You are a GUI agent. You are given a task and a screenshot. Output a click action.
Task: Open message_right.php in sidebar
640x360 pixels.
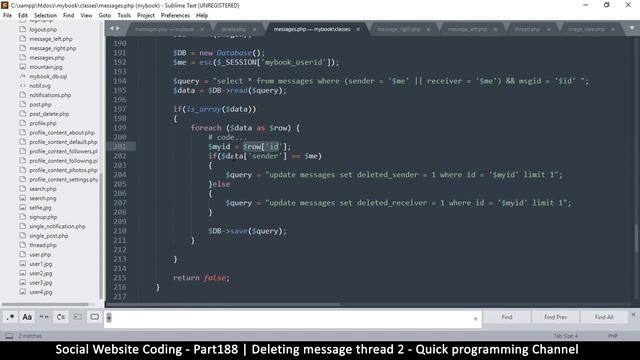[x=53, y=48]
